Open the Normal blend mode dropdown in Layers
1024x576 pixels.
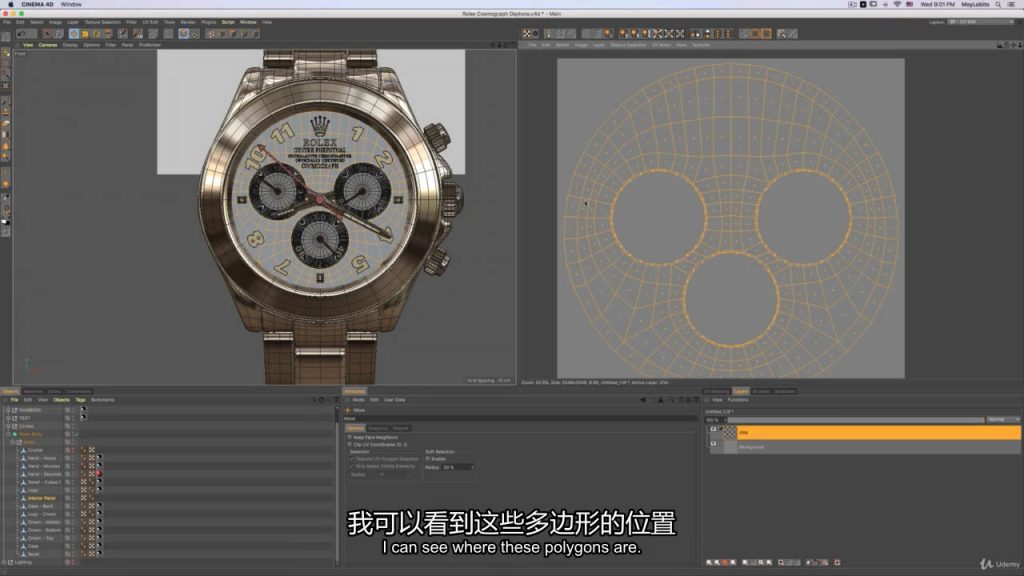[1004, 419]
